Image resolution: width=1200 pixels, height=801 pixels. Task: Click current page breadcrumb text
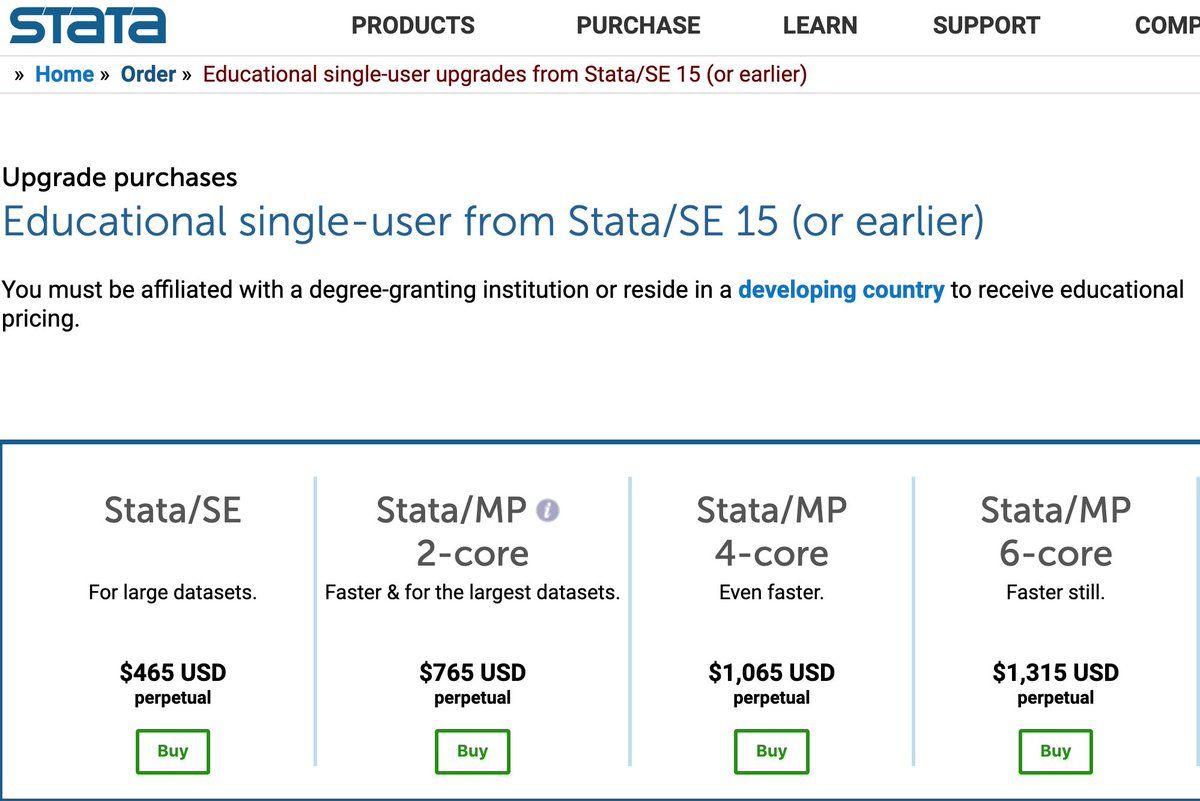coord(505,74)
